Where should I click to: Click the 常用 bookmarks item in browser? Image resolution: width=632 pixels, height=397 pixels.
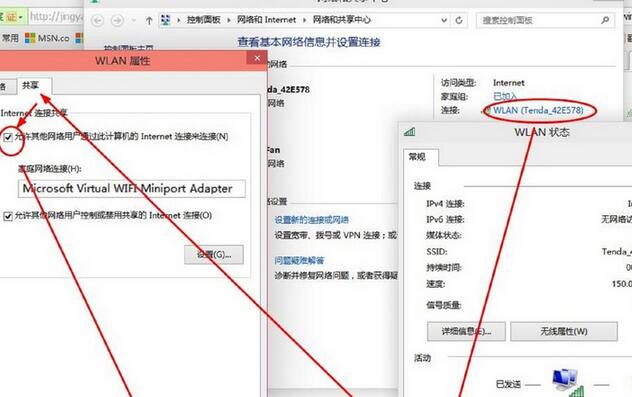click(x=10, y=38)
